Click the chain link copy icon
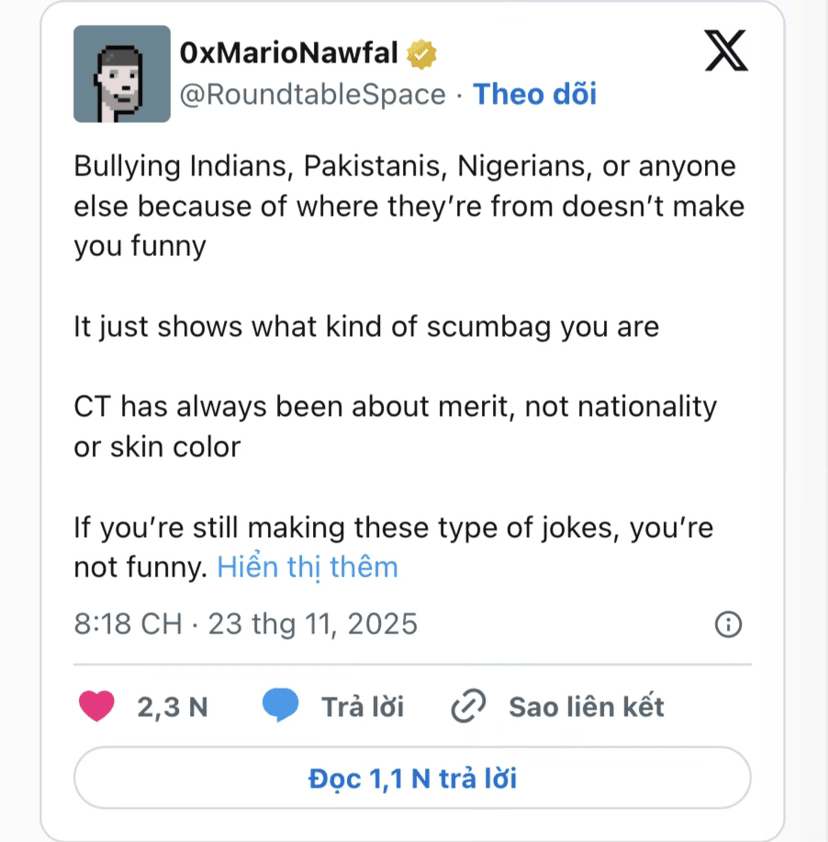 (468, 707)
